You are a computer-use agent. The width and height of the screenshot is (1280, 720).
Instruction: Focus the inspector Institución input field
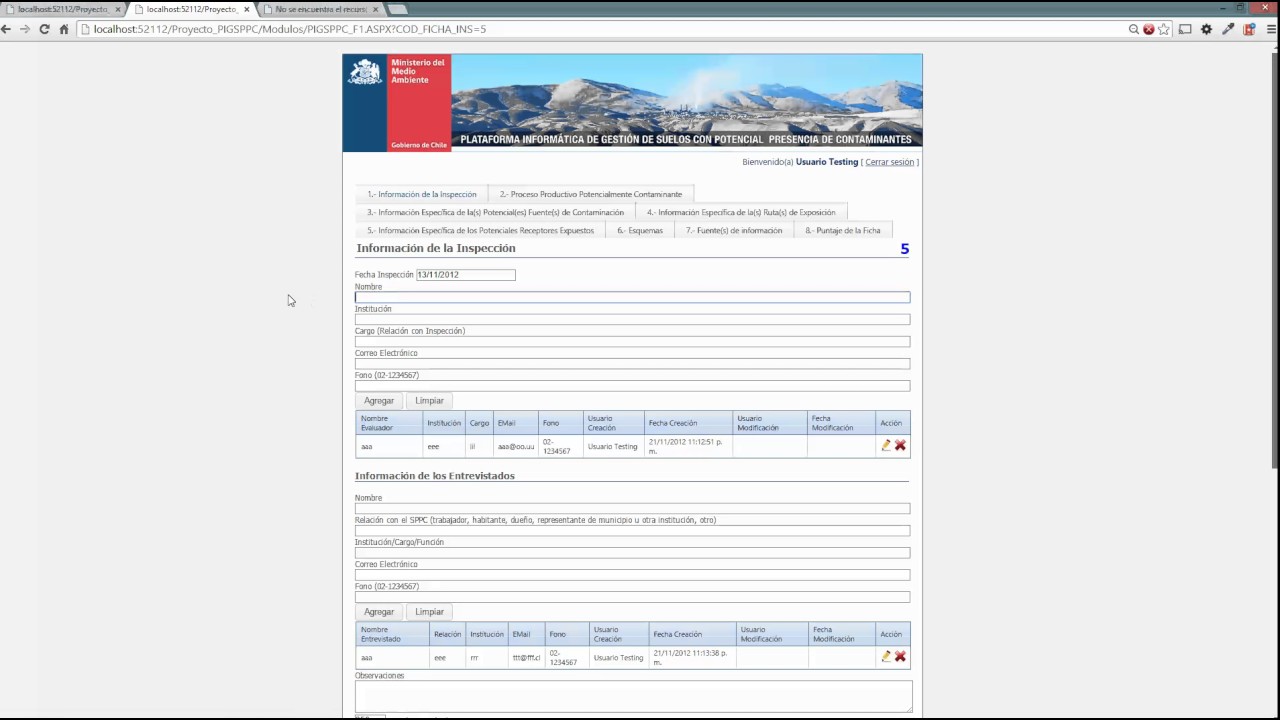(x=632, y=319)
